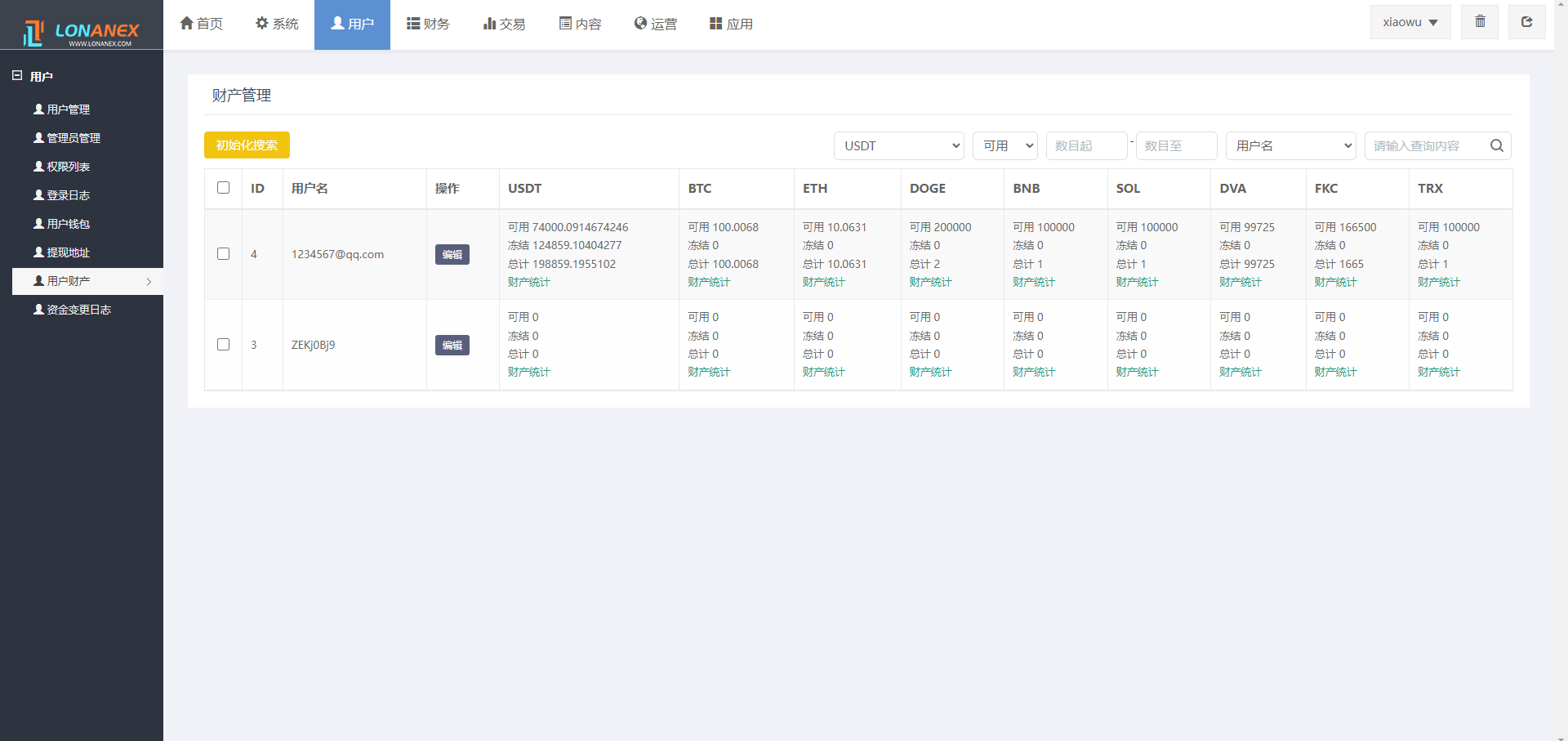Image resolution: width=1568 pixels, height=741 pixels.
Task: Open the 应用 grid menu
Action: pos(731,24)
